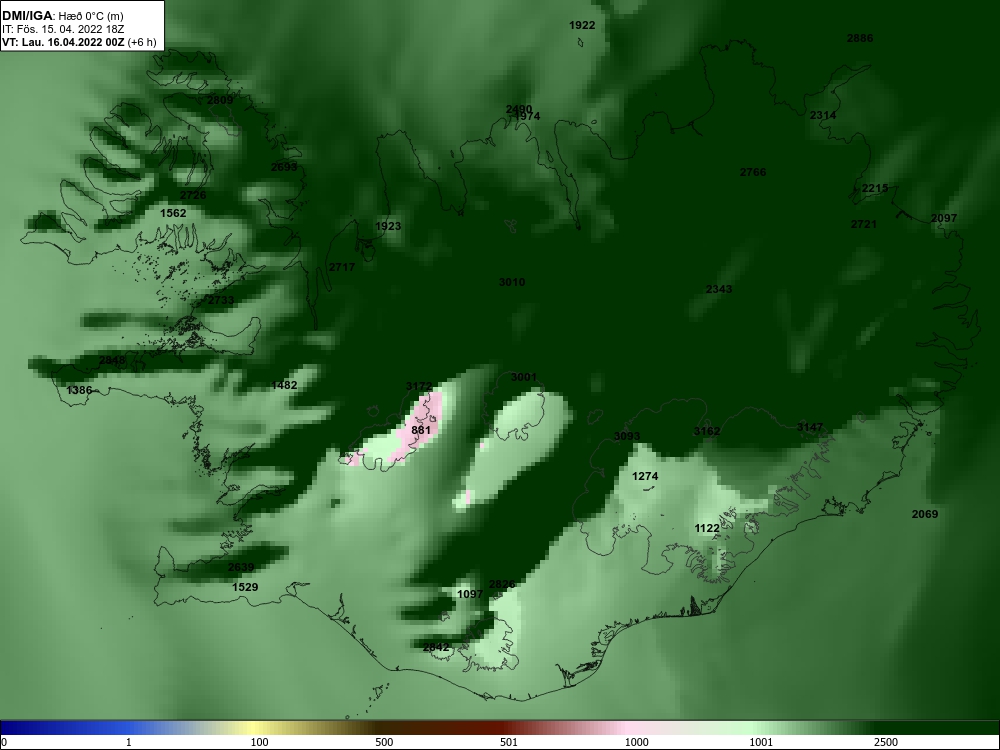The height and width of the screenshot is (750, 1000).
Task: Click the value label 3172
Action: pyautogui.click(x=419, y=386)
